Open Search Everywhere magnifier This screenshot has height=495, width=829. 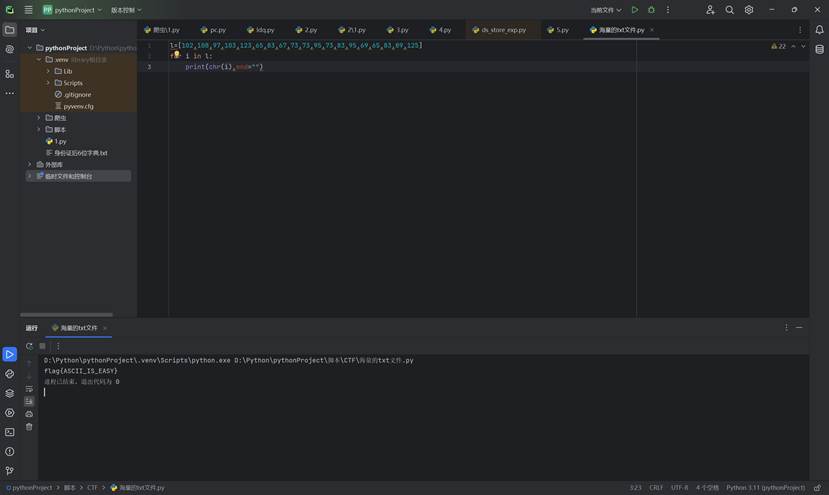click(730, 10)
